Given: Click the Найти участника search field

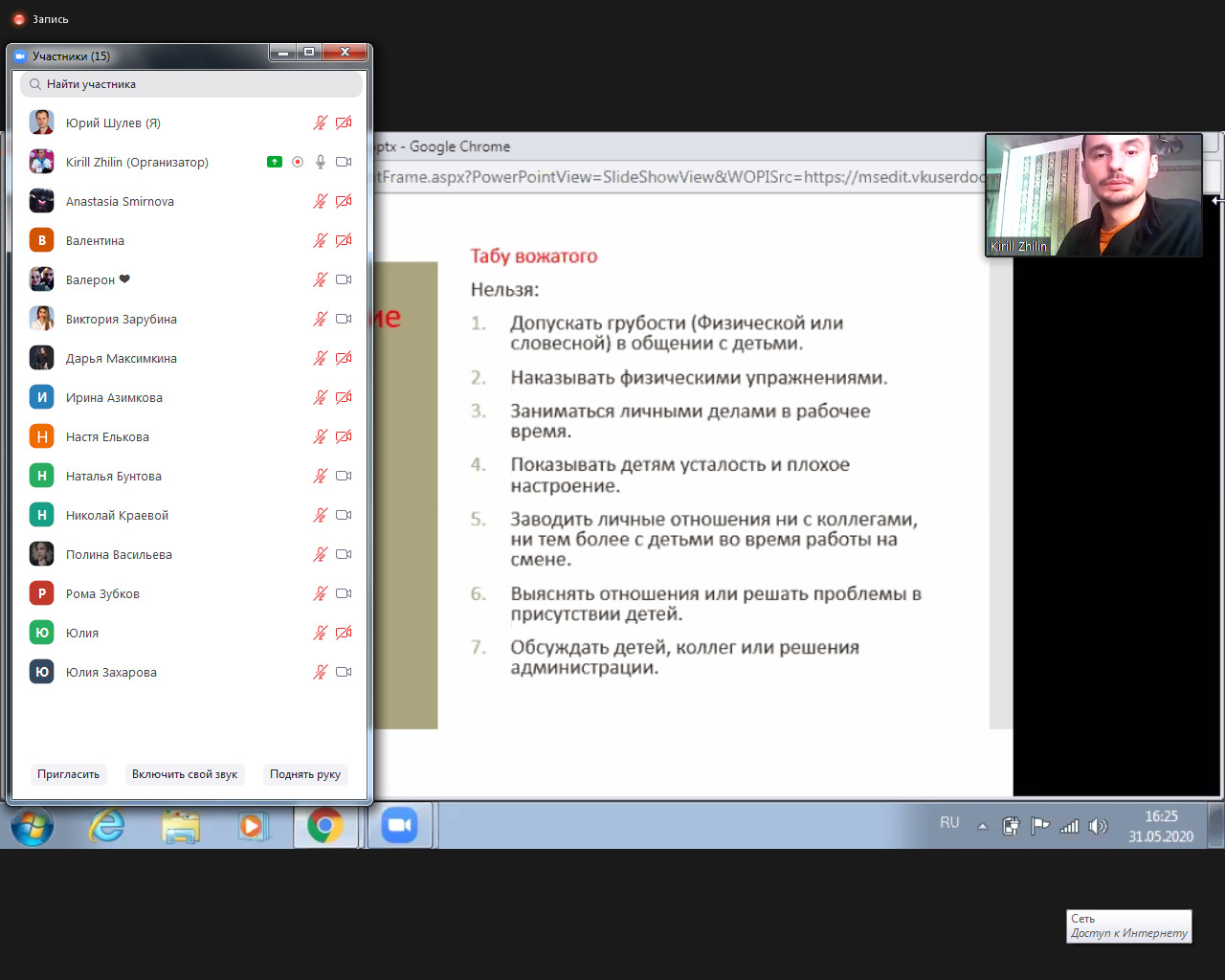Looking at the screenshot, I should click(x=191, y=84).
